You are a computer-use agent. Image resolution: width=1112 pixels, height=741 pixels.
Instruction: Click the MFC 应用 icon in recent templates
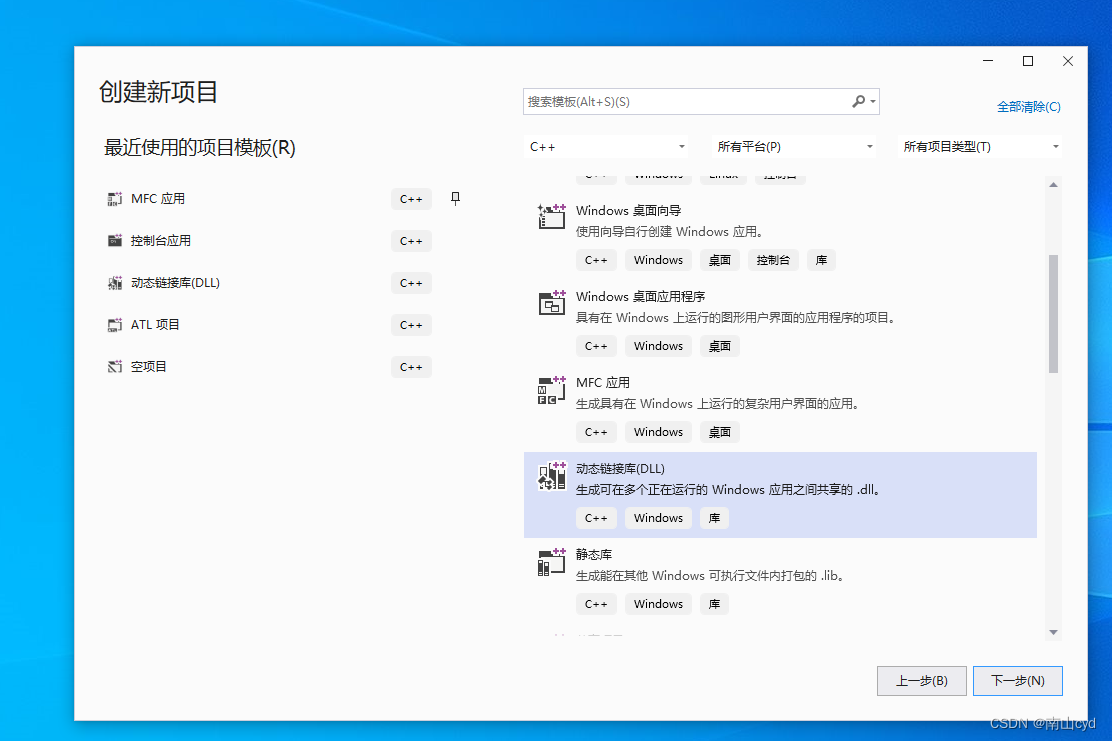pyautogui.click(x=114, y=199)
